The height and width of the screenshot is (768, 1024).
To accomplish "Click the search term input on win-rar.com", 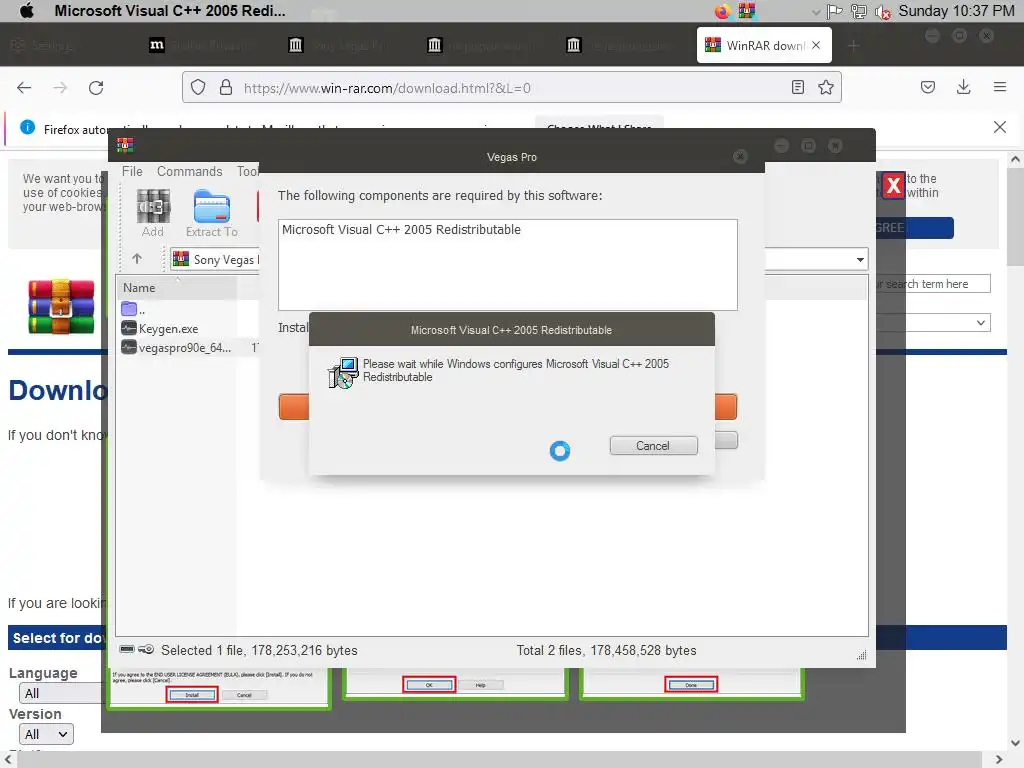I will pos(933,284).
